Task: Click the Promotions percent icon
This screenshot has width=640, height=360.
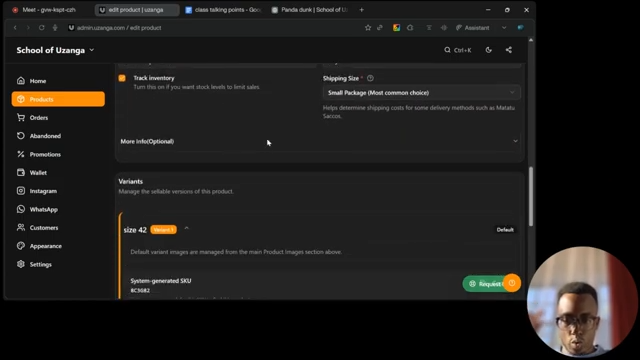Action: pos(21,154)
